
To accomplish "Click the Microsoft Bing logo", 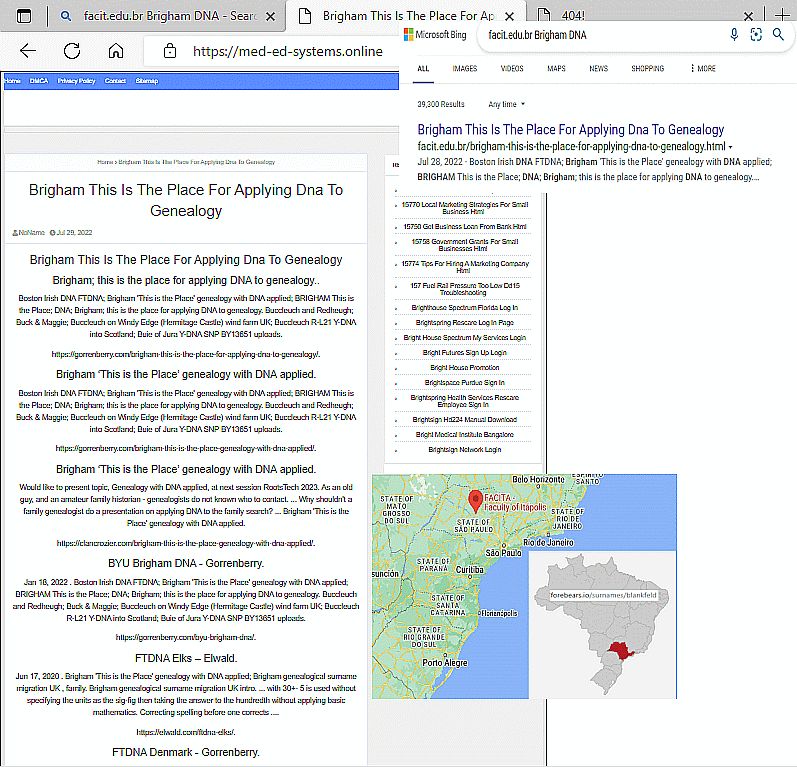I will click(x=435, y=35).
